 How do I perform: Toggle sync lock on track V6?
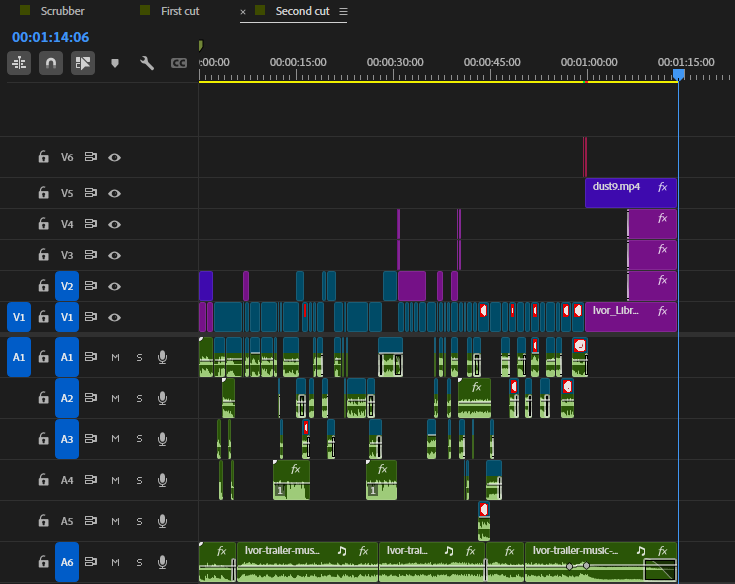[90, 157]
